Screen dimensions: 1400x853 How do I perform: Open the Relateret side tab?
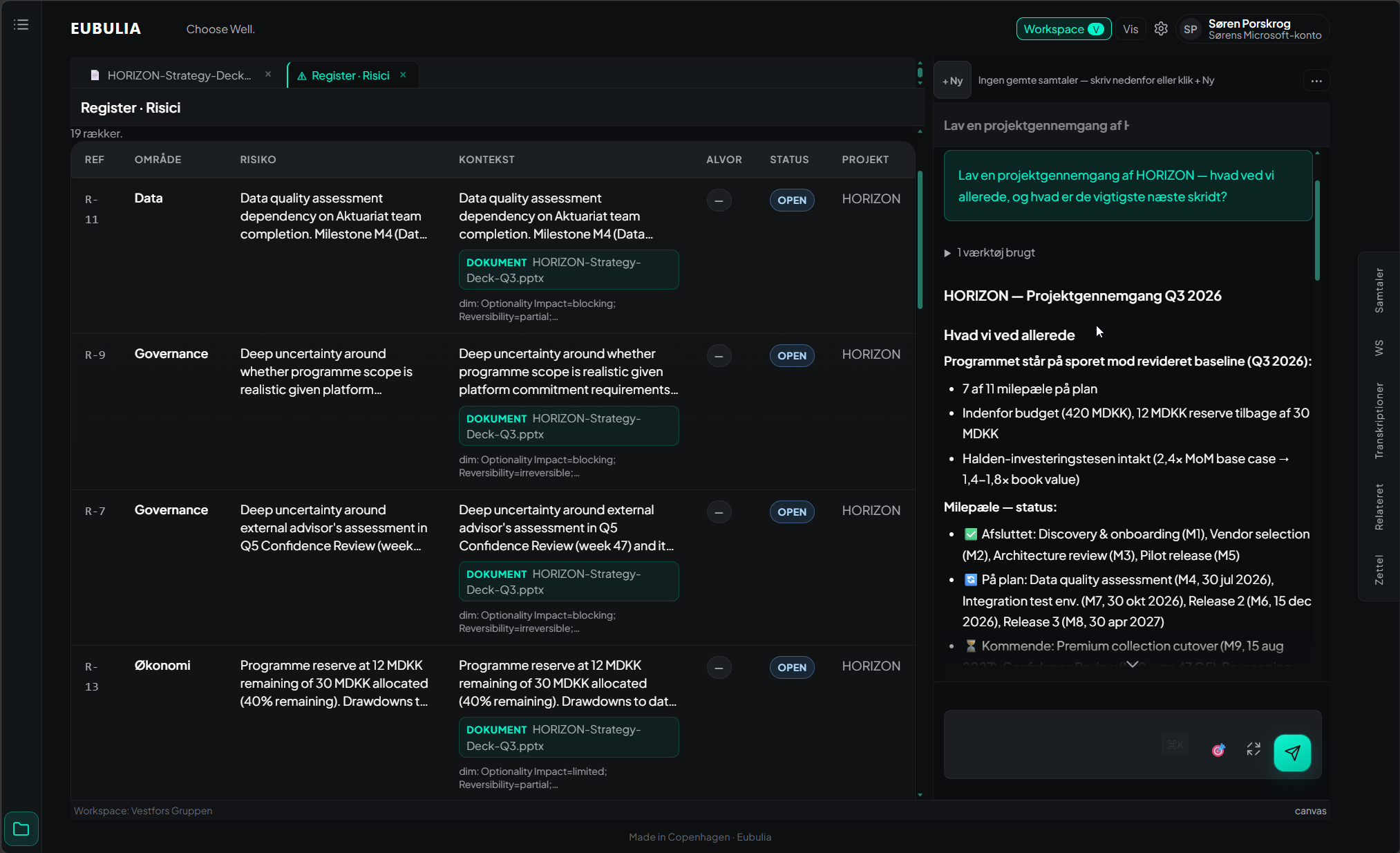pyautogui.click(x=1379, y=507)
